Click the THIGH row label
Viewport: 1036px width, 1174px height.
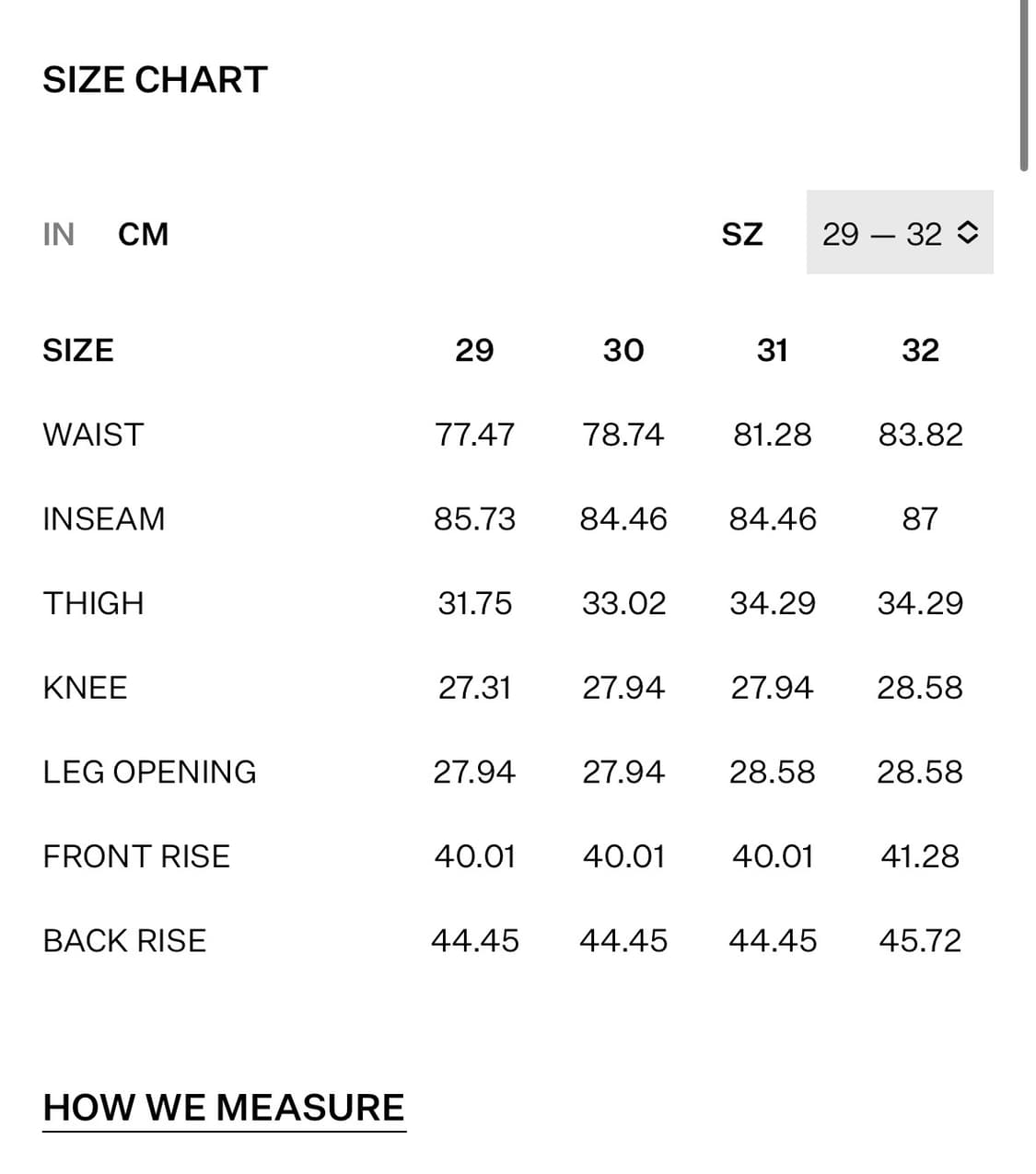[93, 603]
